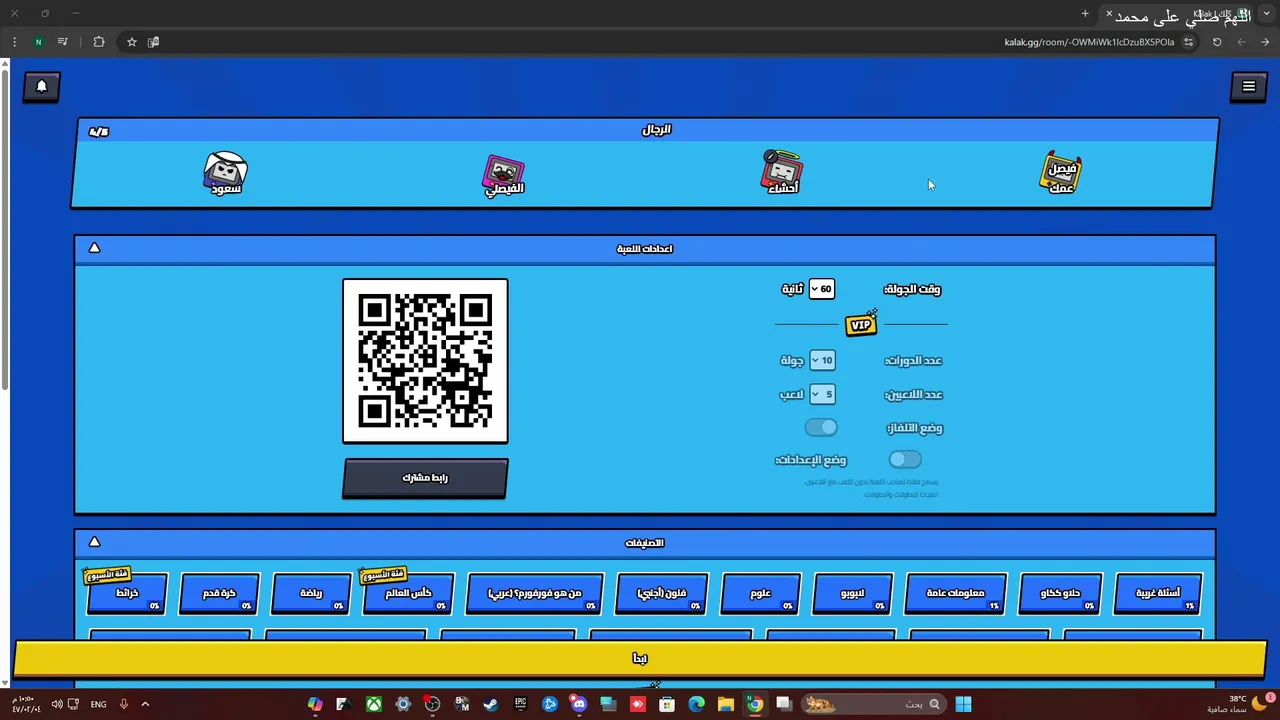This screenshot has height=720, width=1280.
Task: Click the microphone tray icon
Action: click(124, 704)
